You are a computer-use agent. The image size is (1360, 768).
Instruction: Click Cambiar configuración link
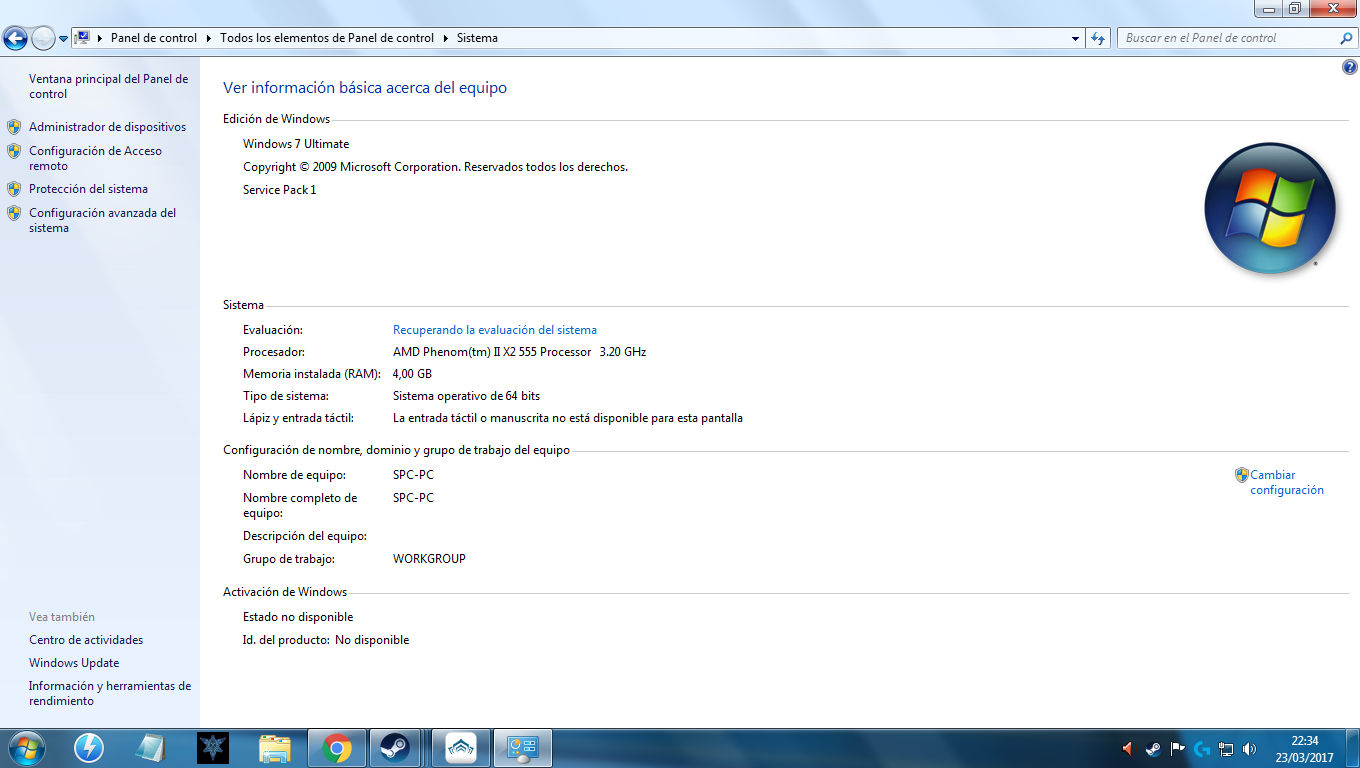(x=1287, y=482)
